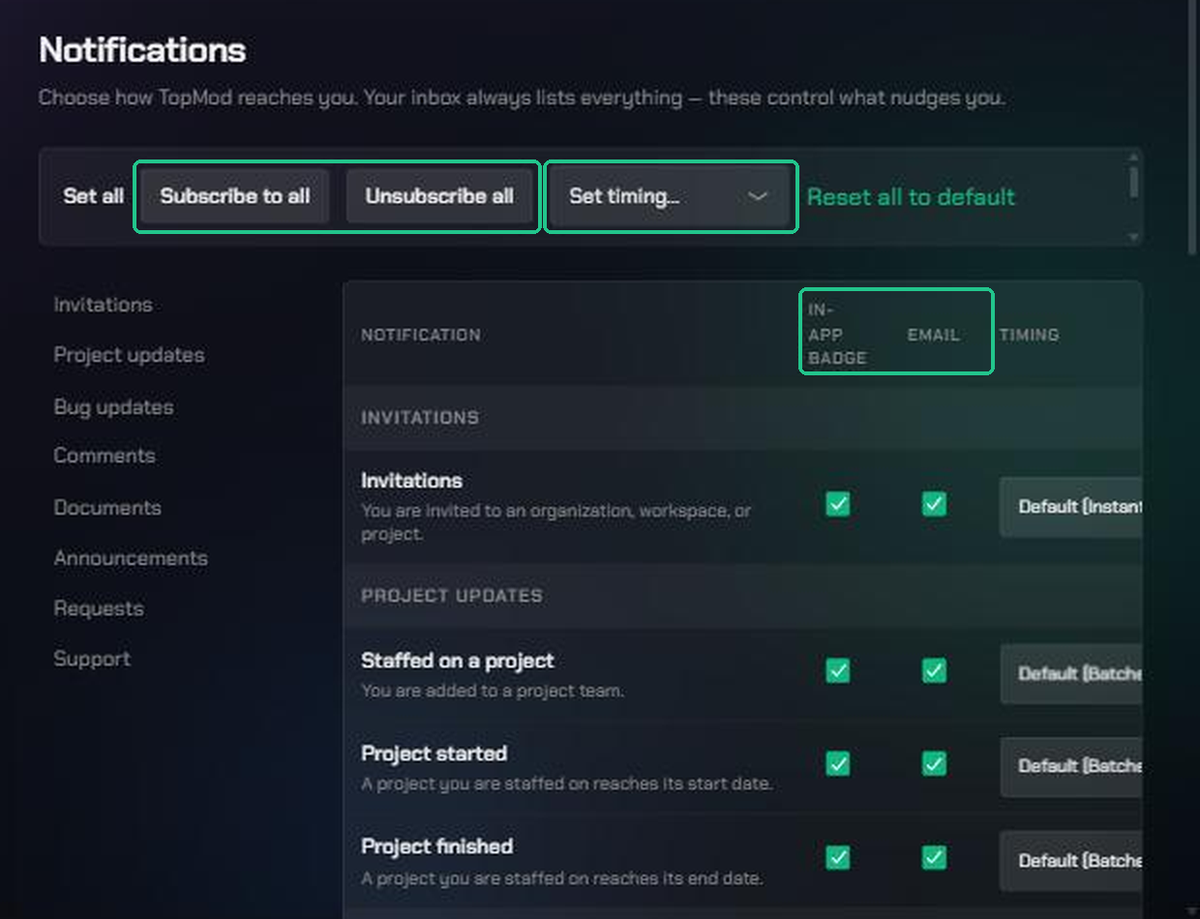
Task: Disable in-app badge for Project finished
Action: (x=838, y=858)
